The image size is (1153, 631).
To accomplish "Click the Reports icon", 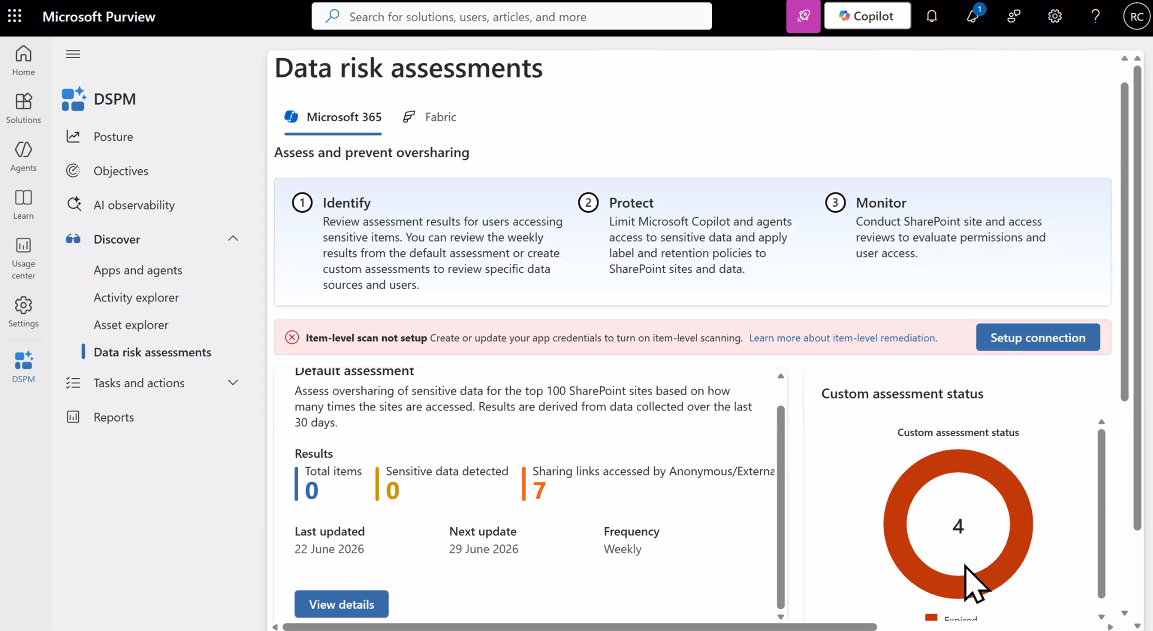I will click(73, 417).
